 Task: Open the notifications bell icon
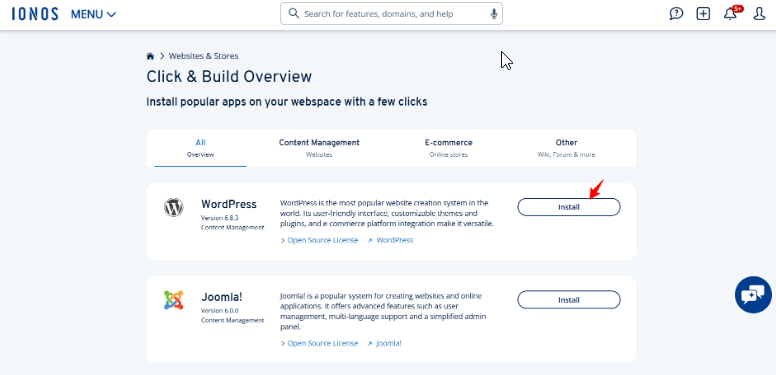pos(730,14)
